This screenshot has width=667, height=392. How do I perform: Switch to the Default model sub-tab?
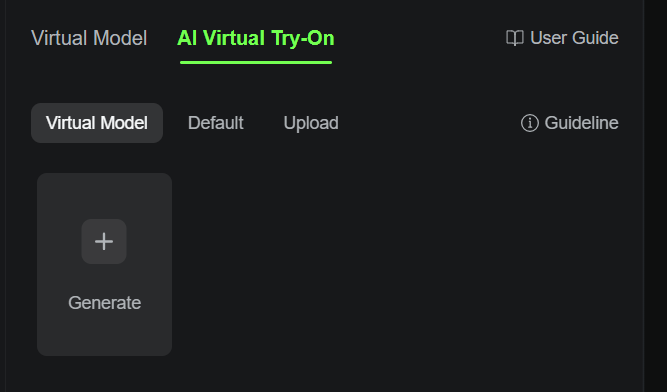click(x=216, y=123)
